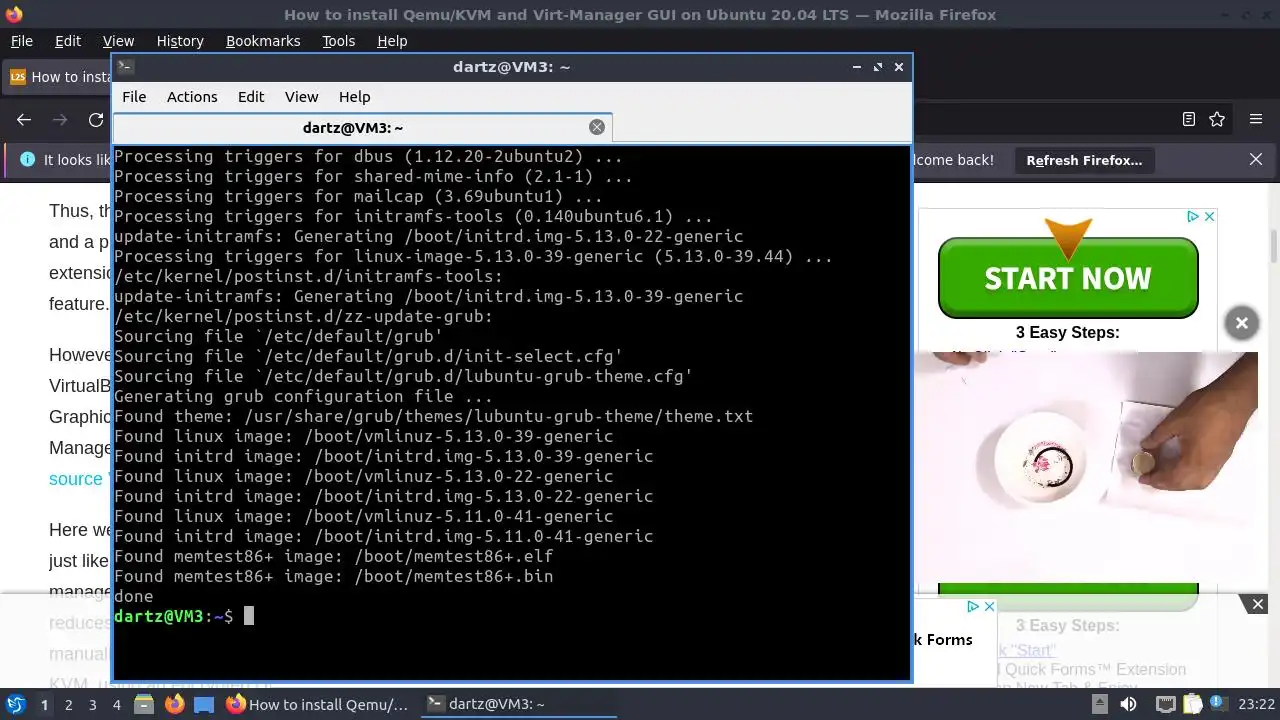Close the START NOW advertisement
Image resolution: width=1280 pixels, height=720 pixels.
pyautogui.click(x=1209, y=217)
